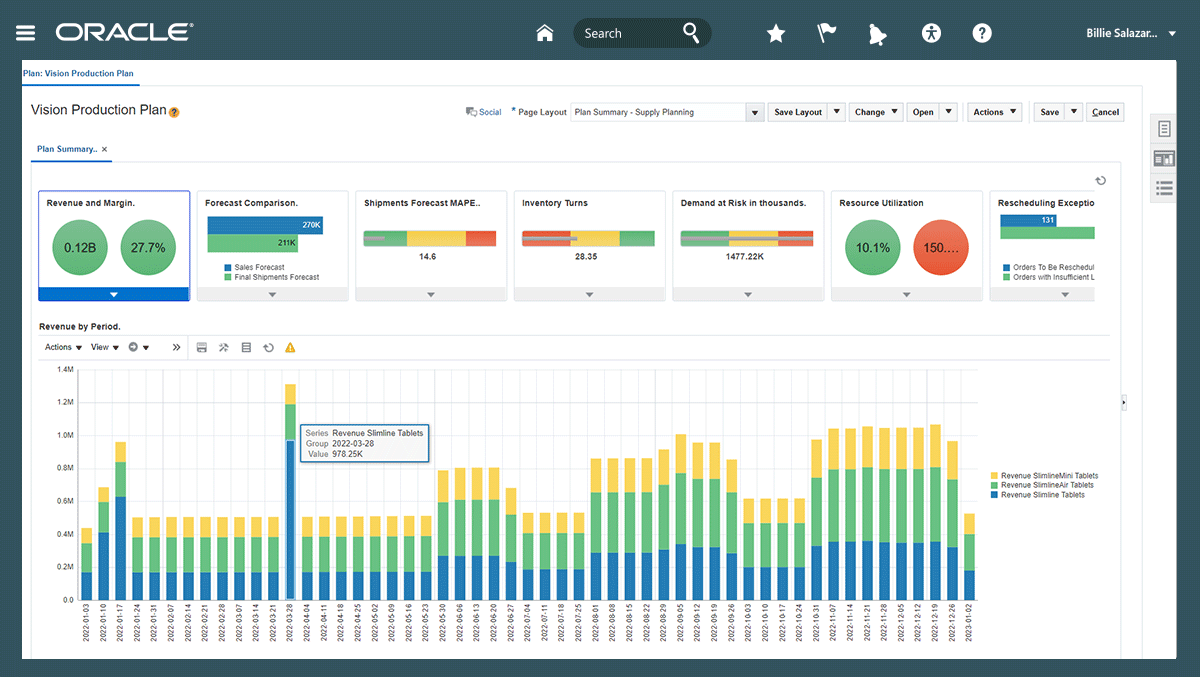Toggle Revenue SlimlineAir Tablets legend series
The width and height of the screenshot is (1200, 677).
coord(1046,485)
